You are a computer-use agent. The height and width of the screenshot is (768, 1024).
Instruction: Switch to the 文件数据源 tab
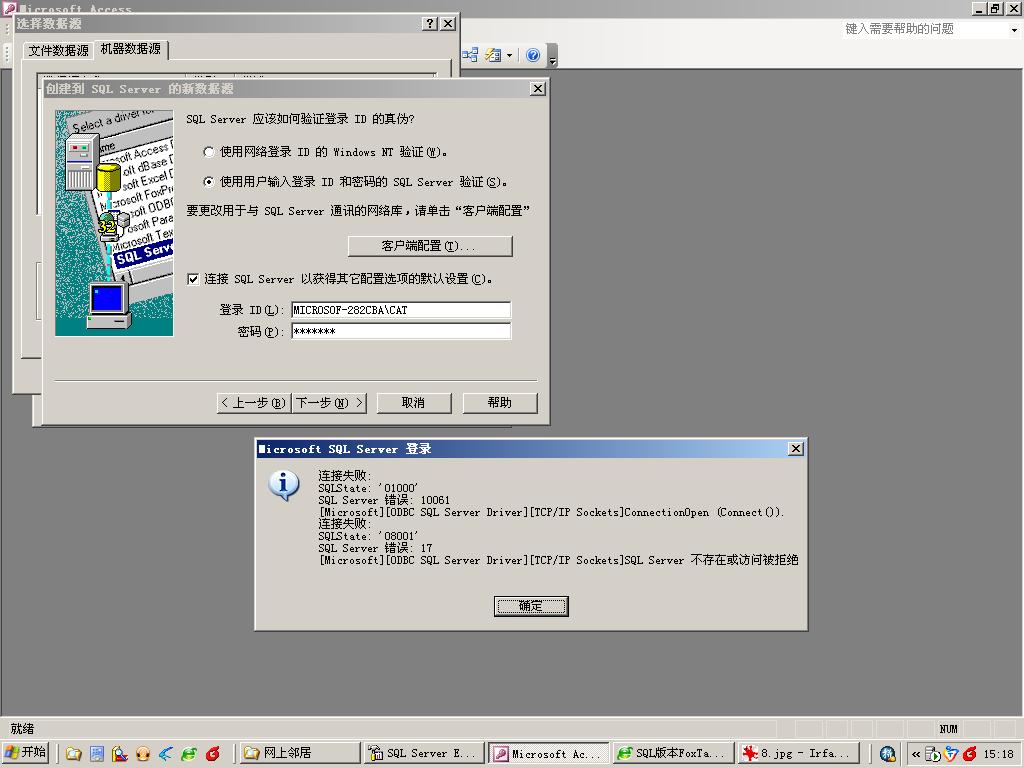pyautogui.click(x=59, y=50)
